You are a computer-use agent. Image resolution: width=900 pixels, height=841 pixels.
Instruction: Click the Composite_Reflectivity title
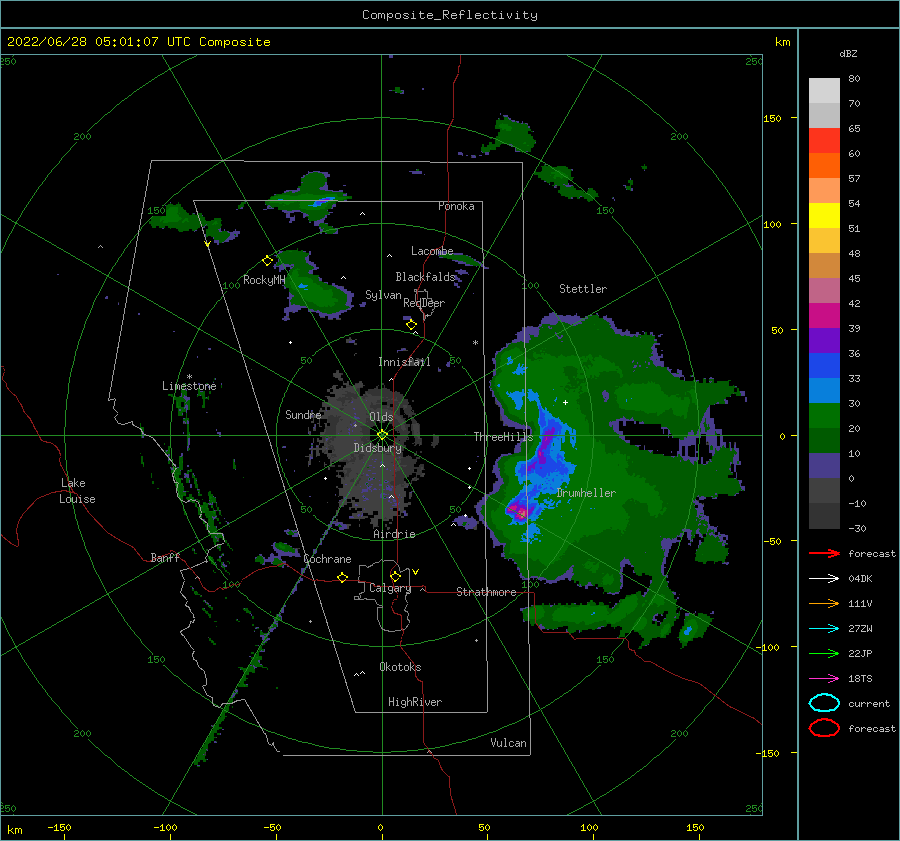(450, 15)
